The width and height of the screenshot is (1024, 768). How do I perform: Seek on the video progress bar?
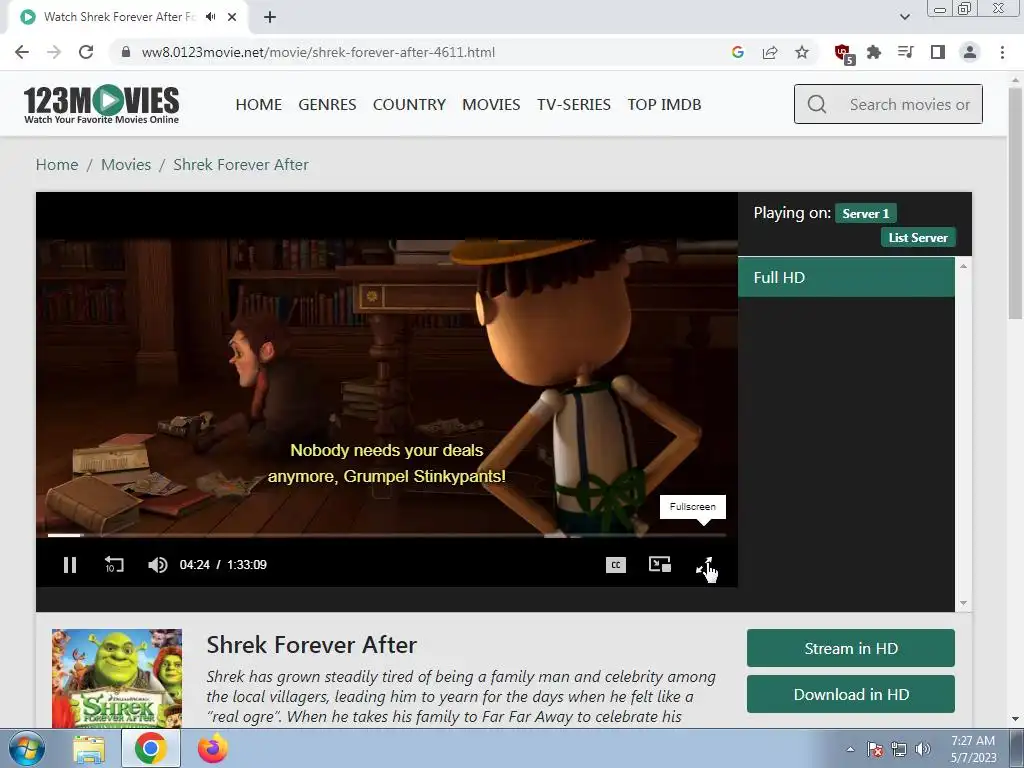pos(387,536)
